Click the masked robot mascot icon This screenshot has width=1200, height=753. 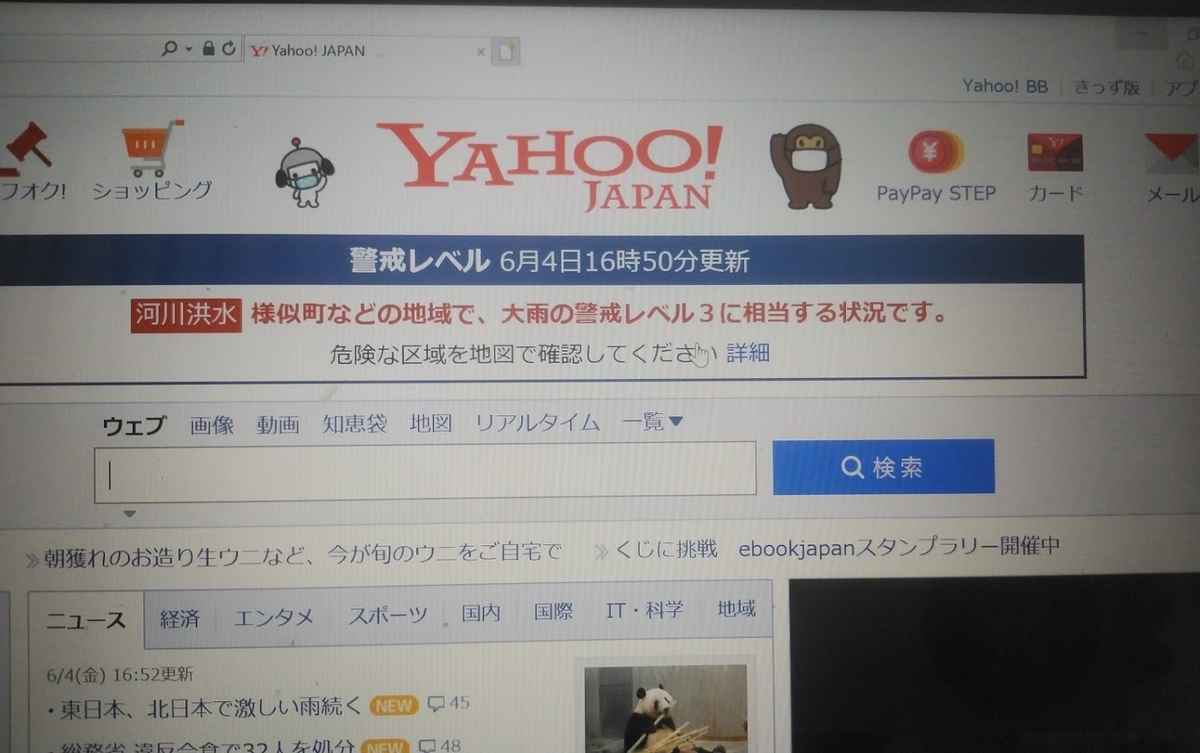coord(304,172)
